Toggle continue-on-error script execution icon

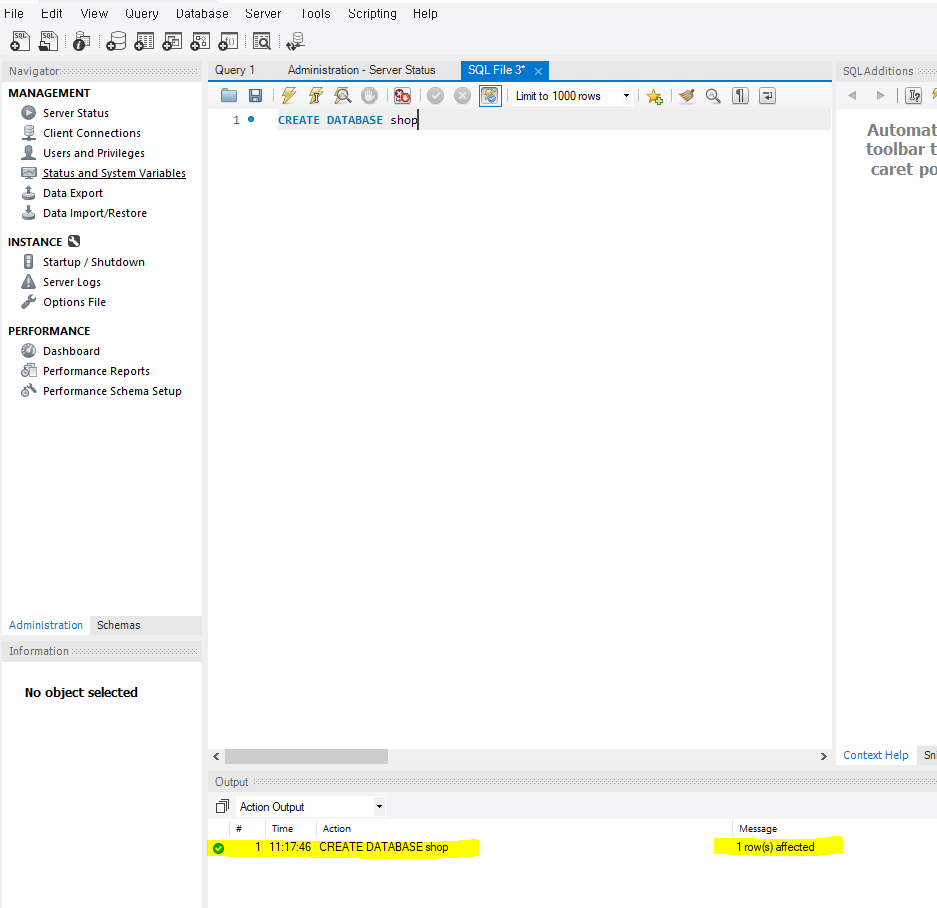[x=402, y=96]
